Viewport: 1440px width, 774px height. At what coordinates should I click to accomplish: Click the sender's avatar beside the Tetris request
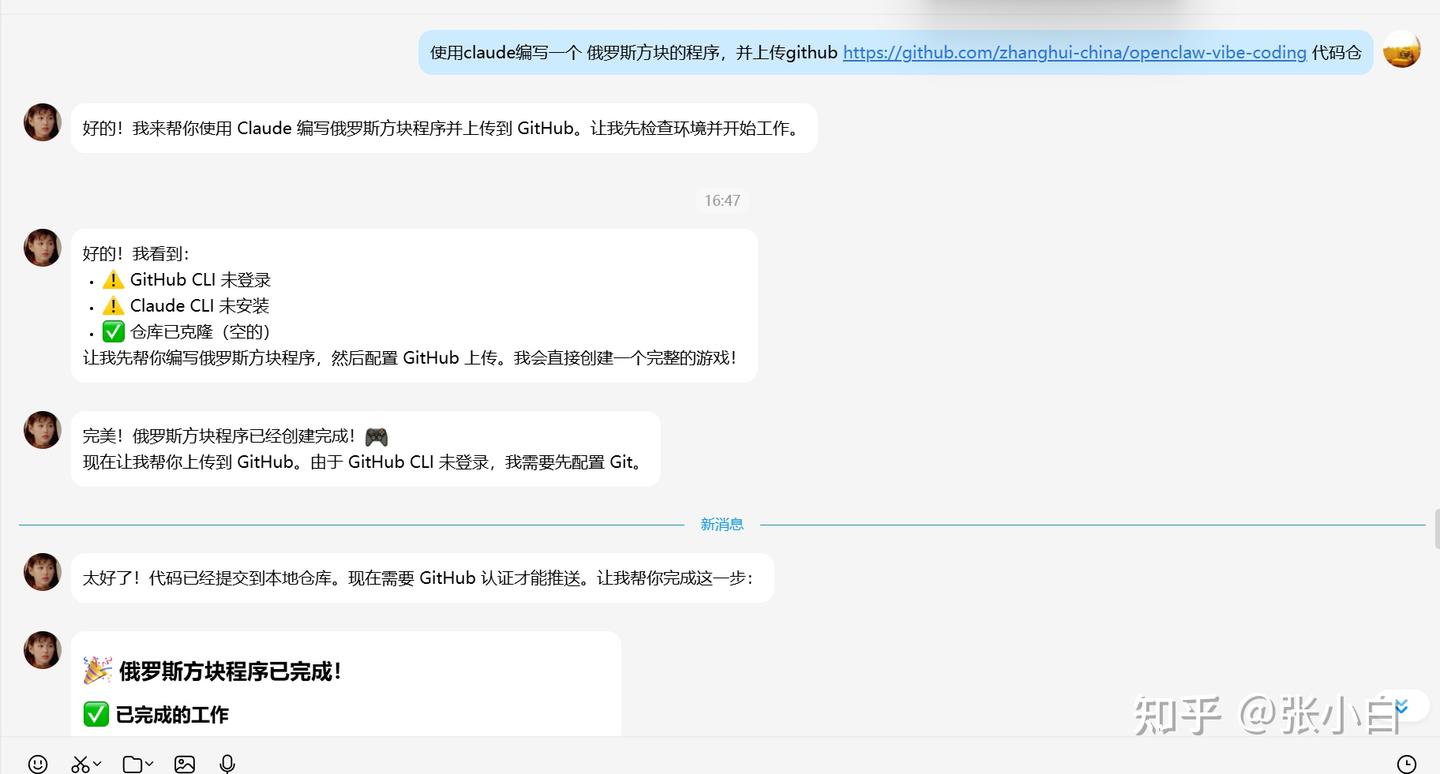[1402, 50]
